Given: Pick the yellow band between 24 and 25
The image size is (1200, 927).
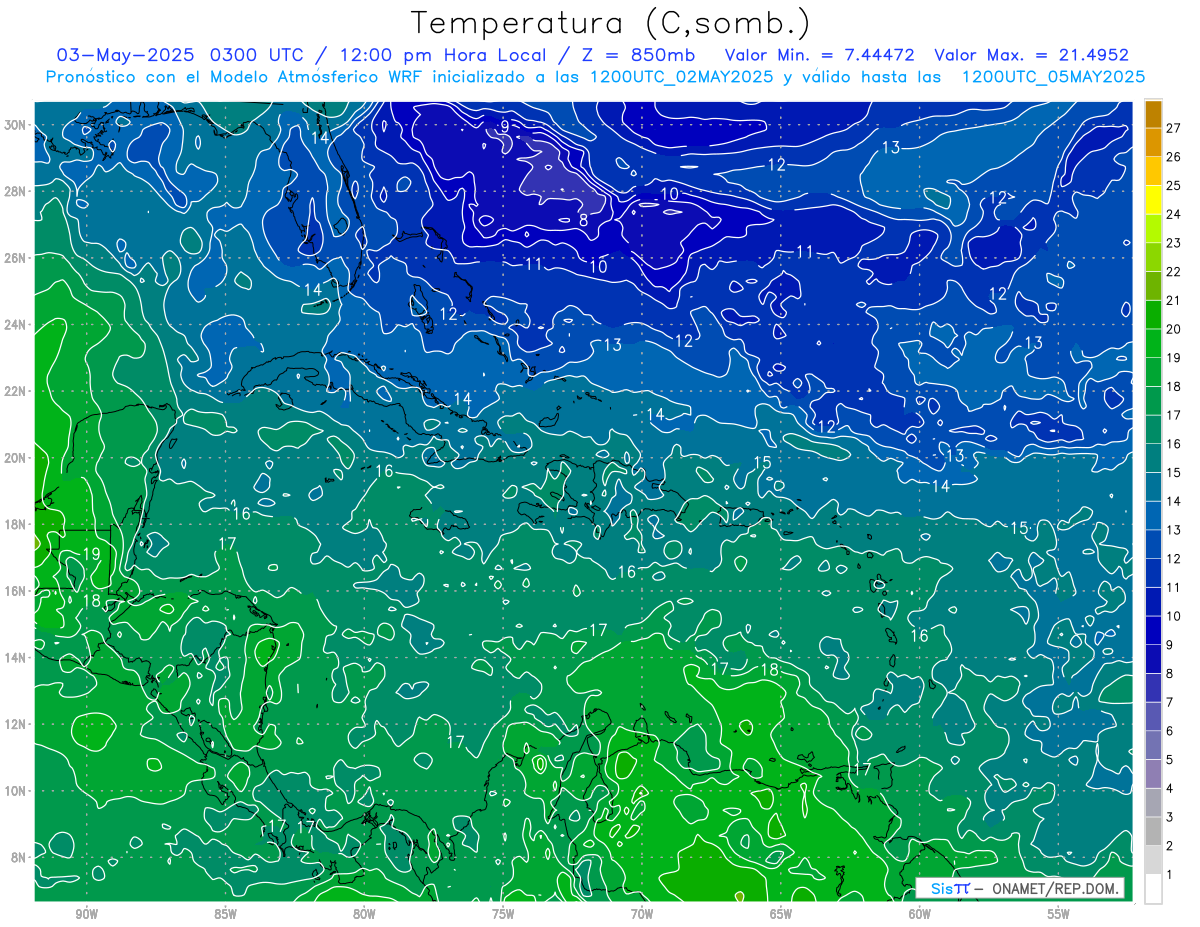Looking at the screenshot, I should [x=1153, y=200].
